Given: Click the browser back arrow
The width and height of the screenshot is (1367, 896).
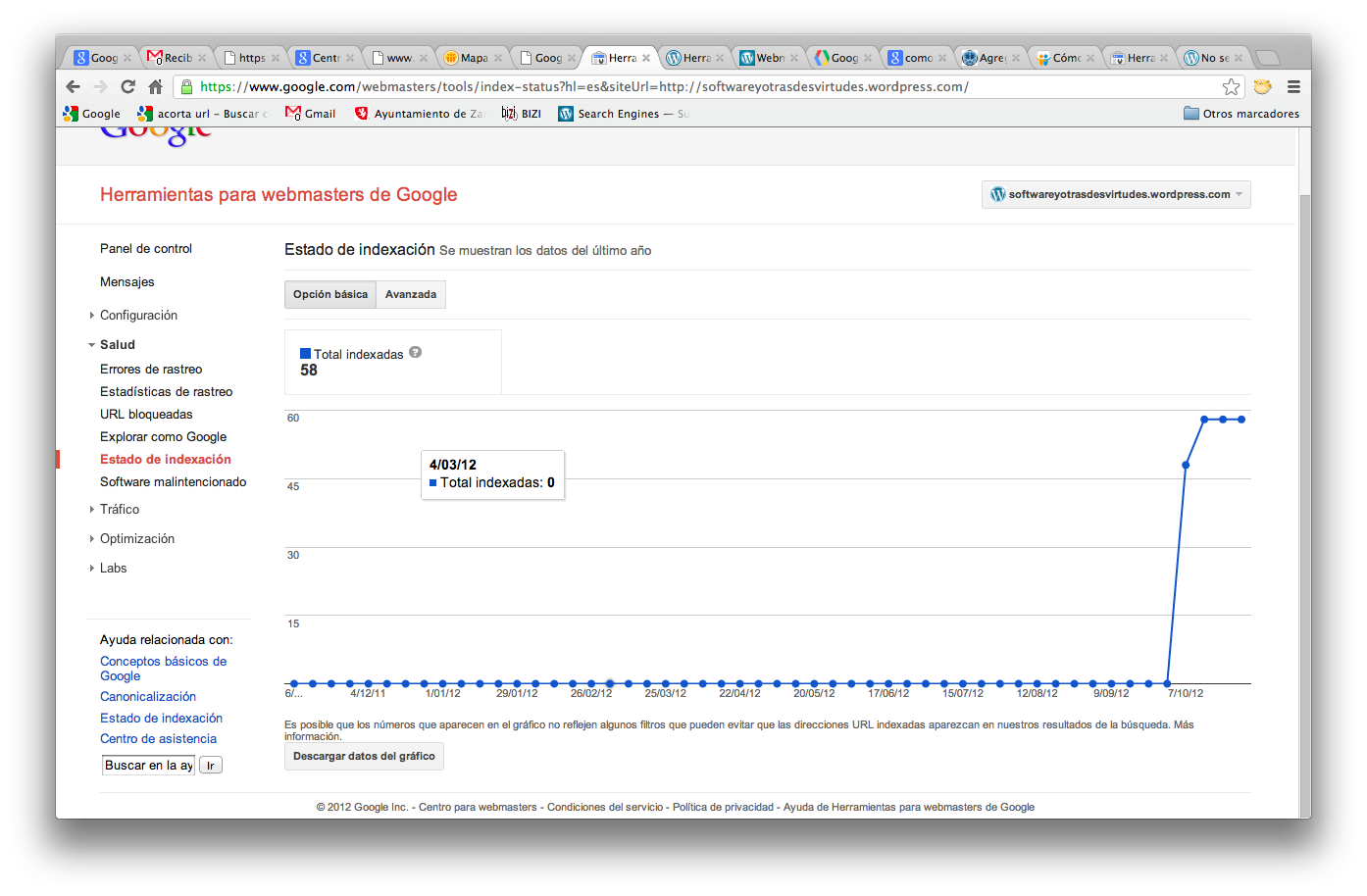Looking at the screenshot, I should [x=74, y=87].
